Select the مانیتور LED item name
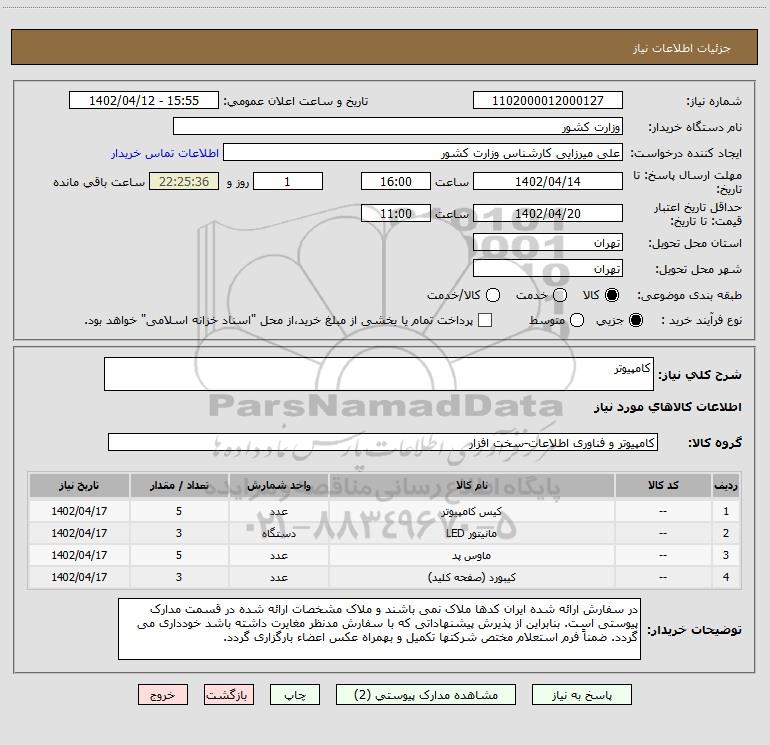 point(471,533)
